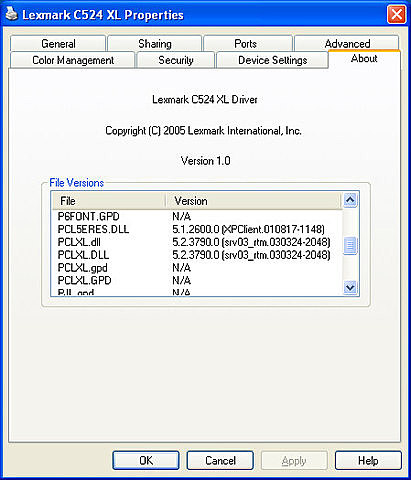Click version 5.1.2600.0 (XPClient.010817-1148)
Image resolution: width=411 pixels, height=480 pixels.
249,229
